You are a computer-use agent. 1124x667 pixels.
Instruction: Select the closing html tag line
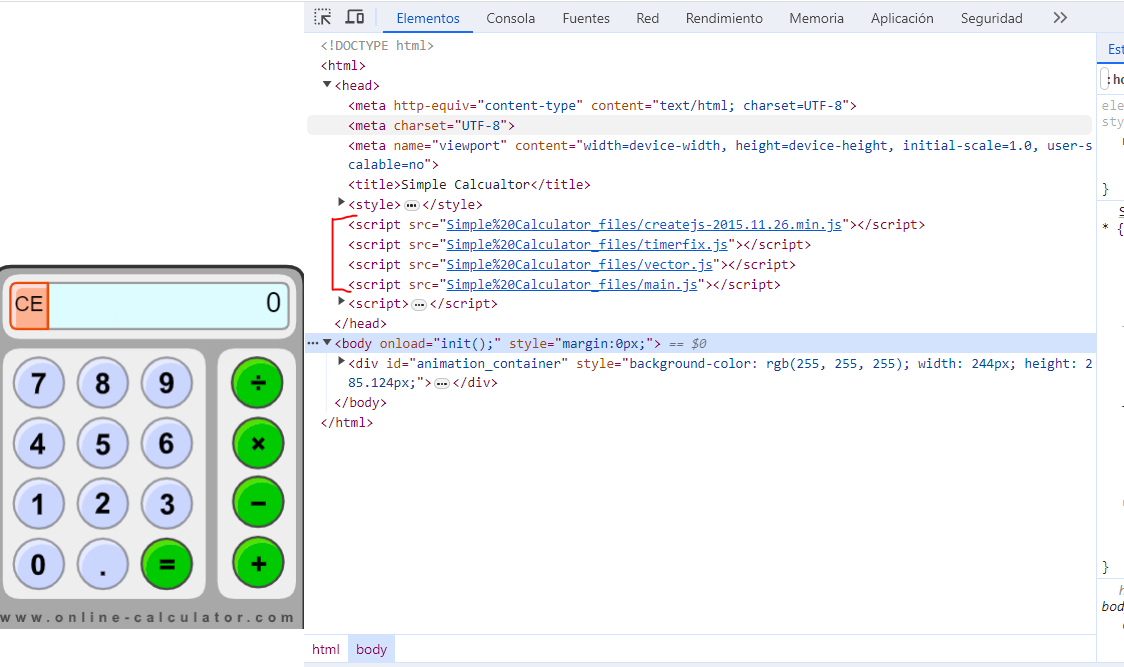tap(347, 422)
